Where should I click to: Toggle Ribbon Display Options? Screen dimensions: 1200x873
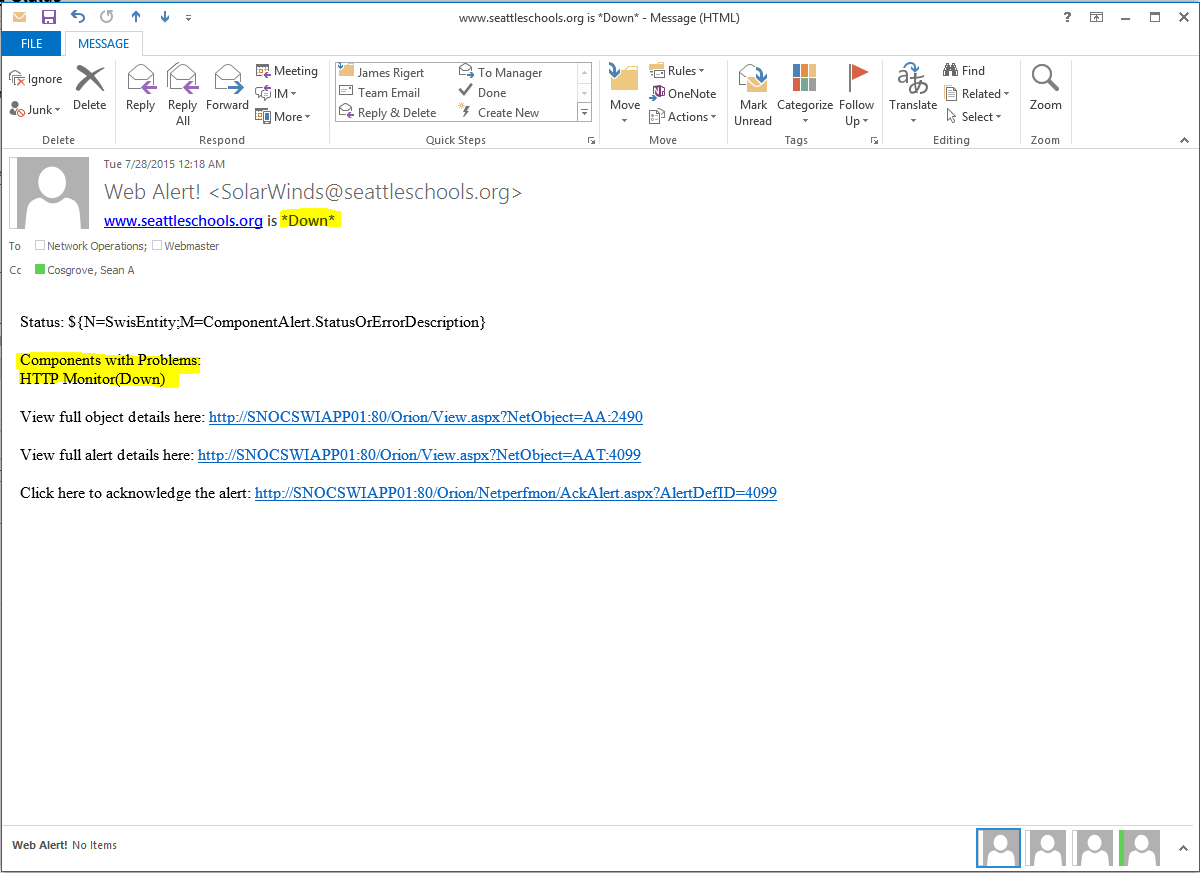pos(1097,17)
